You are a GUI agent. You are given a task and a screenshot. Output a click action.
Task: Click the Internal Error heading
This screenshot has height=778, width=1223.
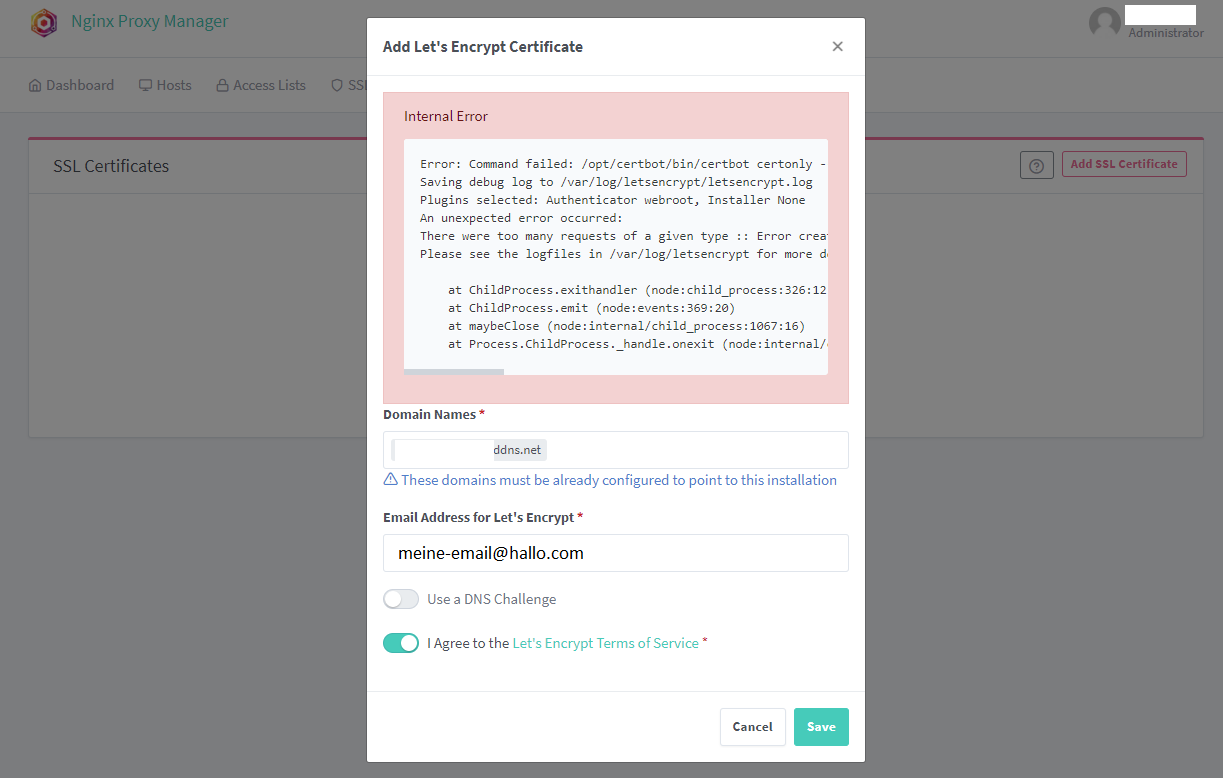[x=446, y=116]
